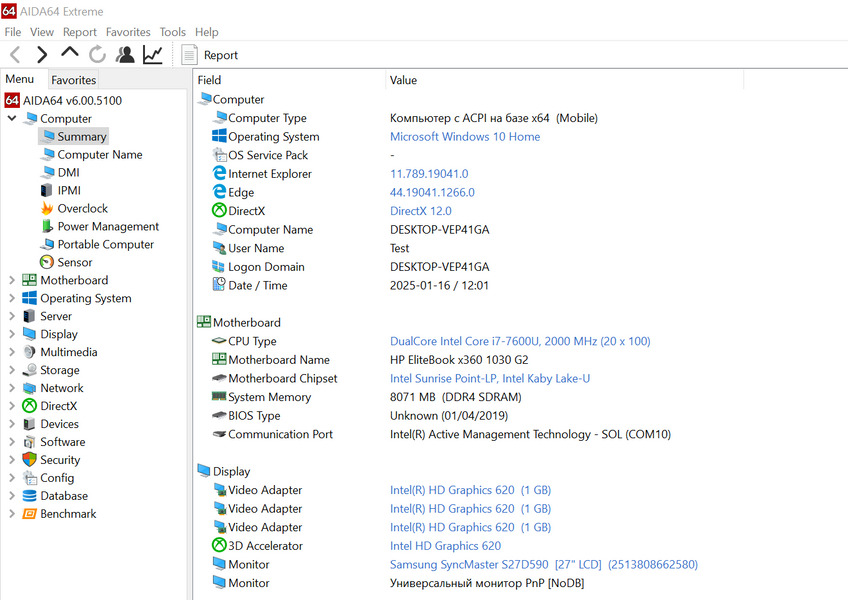
Task: Expand the Storage tree node
Action: (x=12, y=370)
